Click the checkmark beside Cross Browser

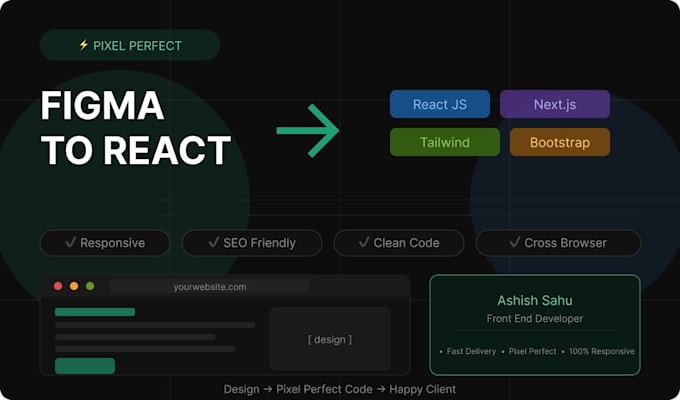(515, 242)
